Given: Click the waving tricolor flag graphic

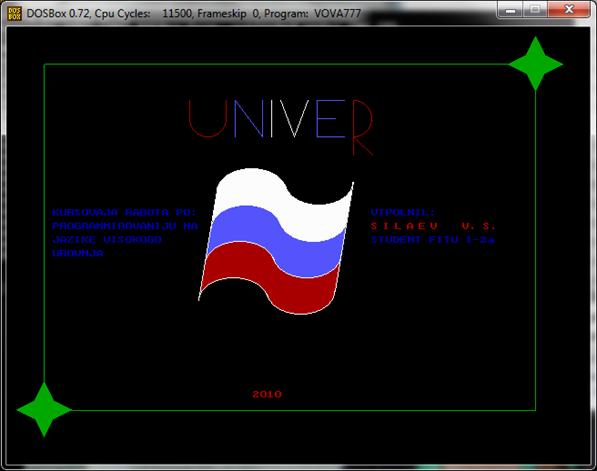Looking at the screenshot, I should (x=276, y=241).
